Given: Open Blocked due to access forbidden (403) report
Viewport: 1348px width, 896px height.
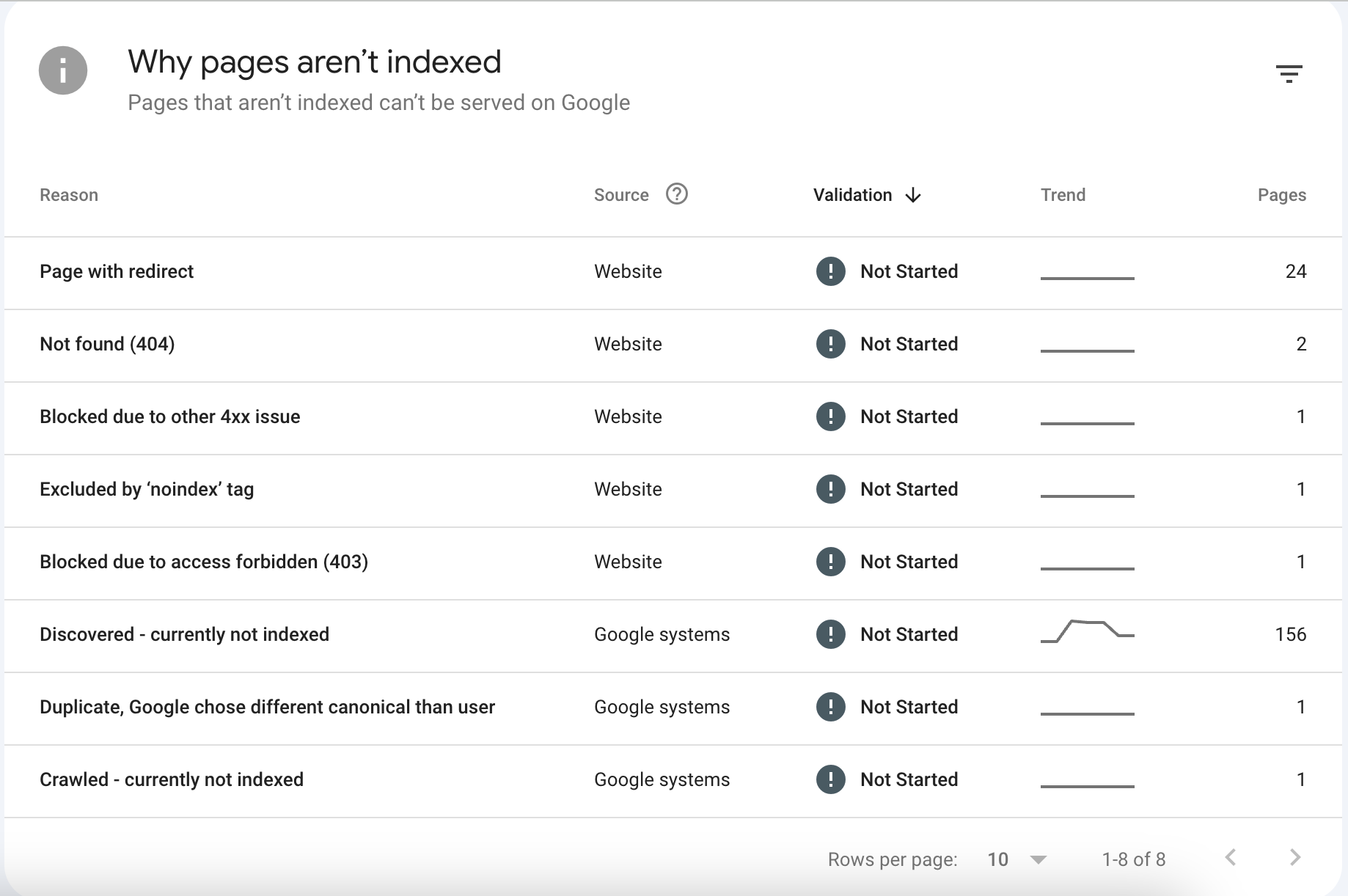Looking at the screenshot, I should 204,562.
